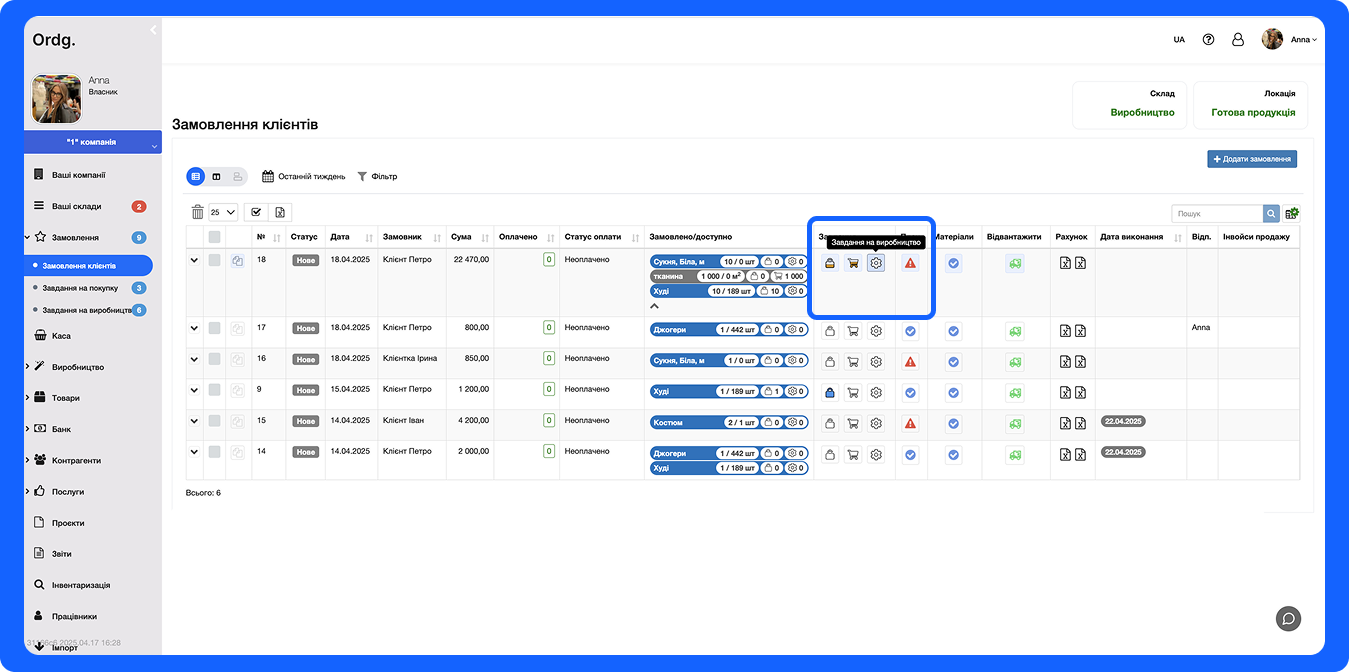Click production task gear icon for order 18
The height and width of the screenshot is (672, 1349).
[876, 263]
